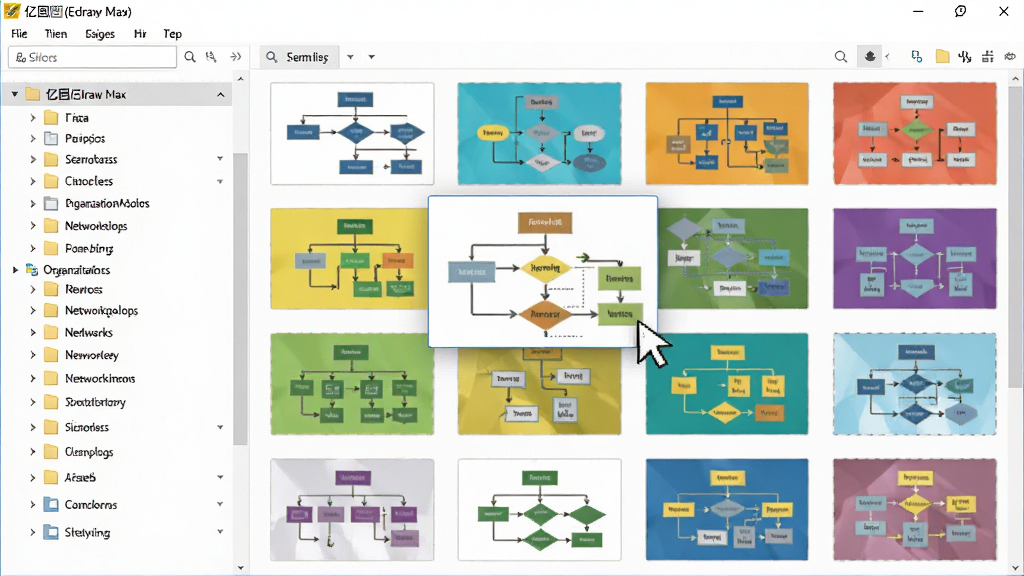Click the double-arrow icon in the left panel toolbar
The width and height of the screenshot is (1024, 576).
click(x=236, y=57)
